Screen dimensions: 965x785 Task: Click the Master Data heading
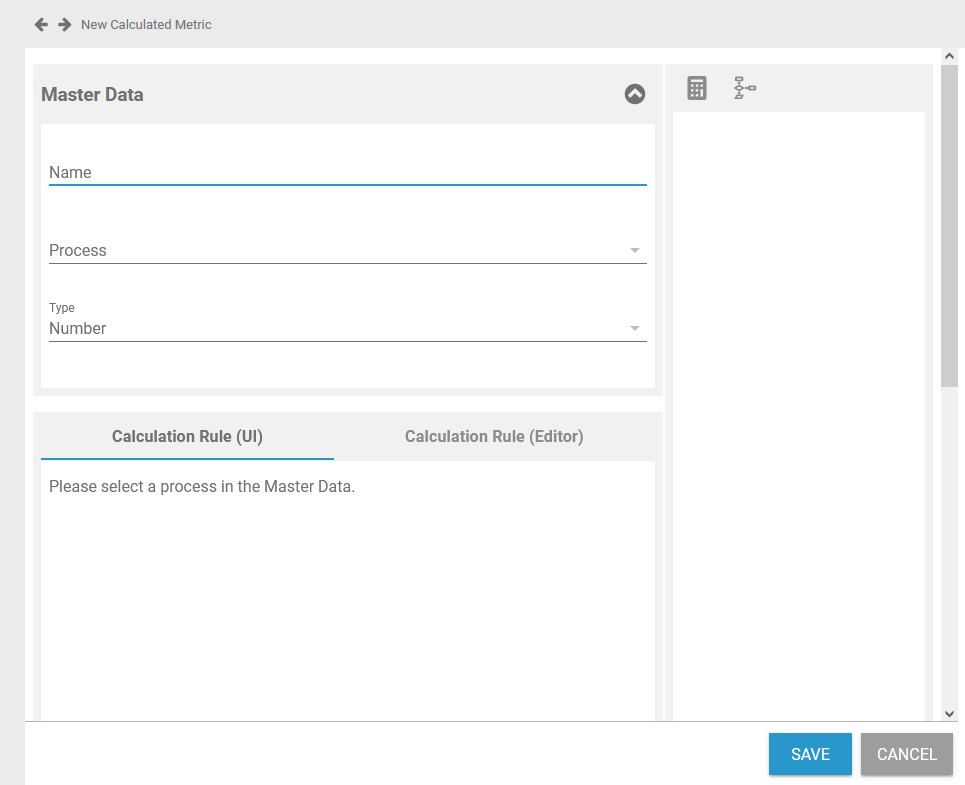coord(92,95)
